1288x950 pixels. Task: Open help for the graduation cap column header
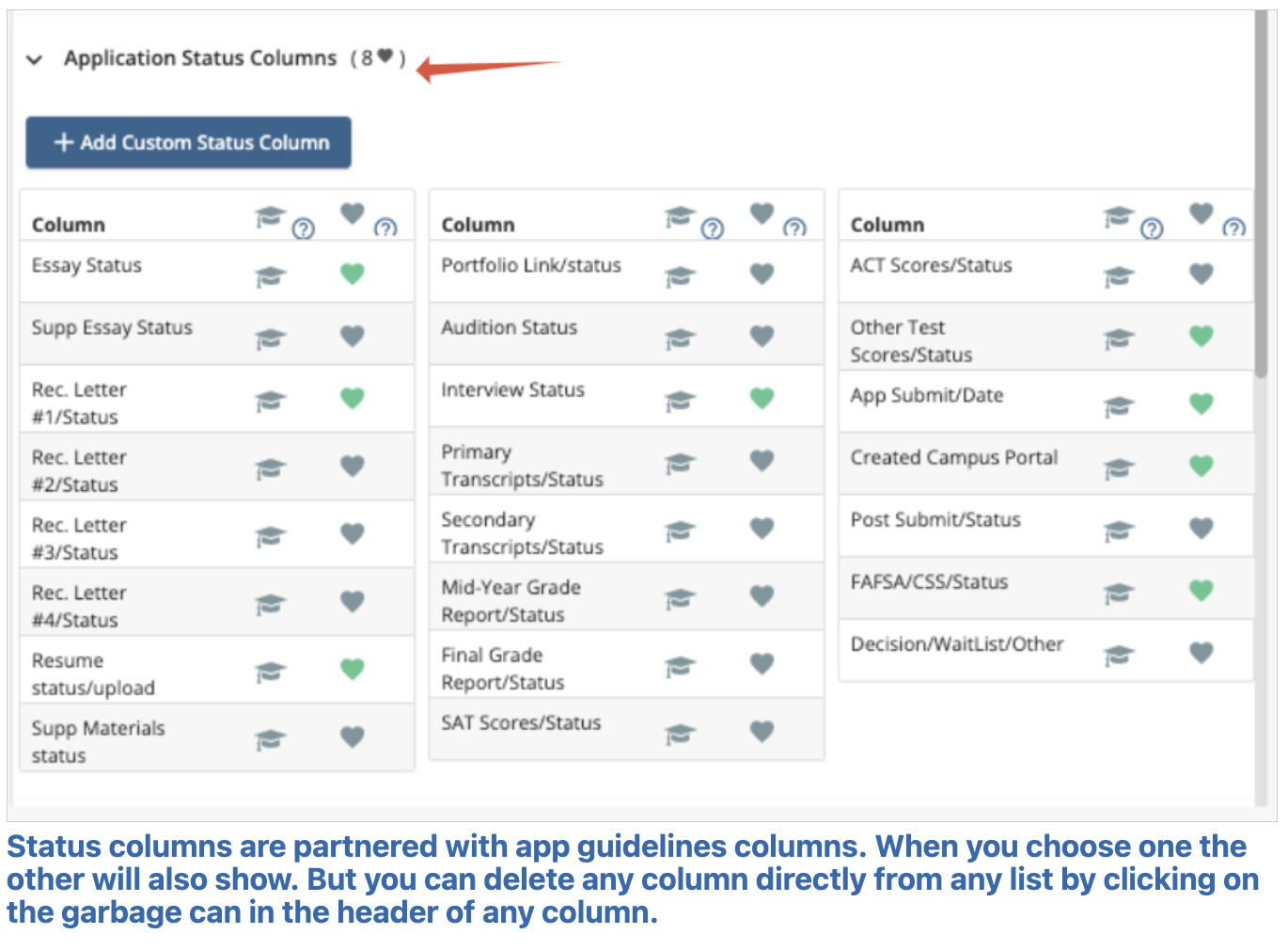tap(303, 229)
